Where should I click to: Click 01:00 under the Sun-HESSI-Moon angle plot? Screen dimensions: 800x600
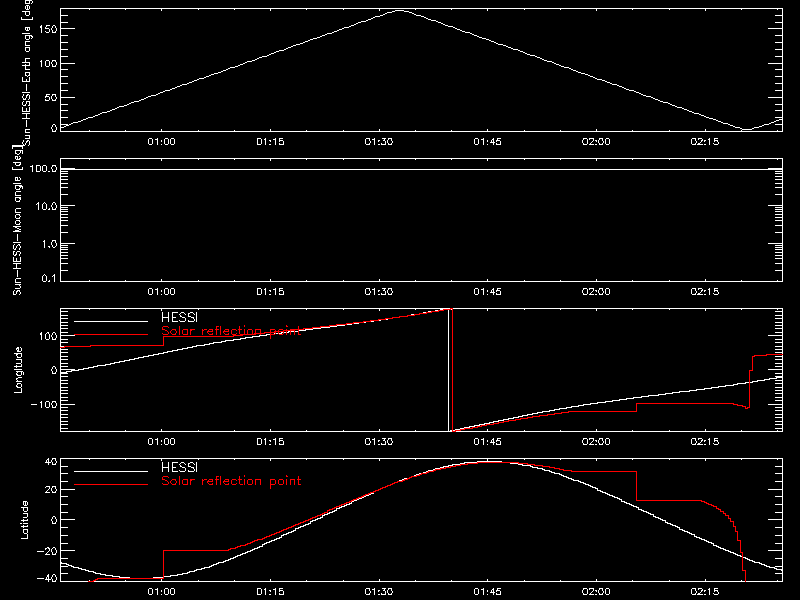point(161,291)
